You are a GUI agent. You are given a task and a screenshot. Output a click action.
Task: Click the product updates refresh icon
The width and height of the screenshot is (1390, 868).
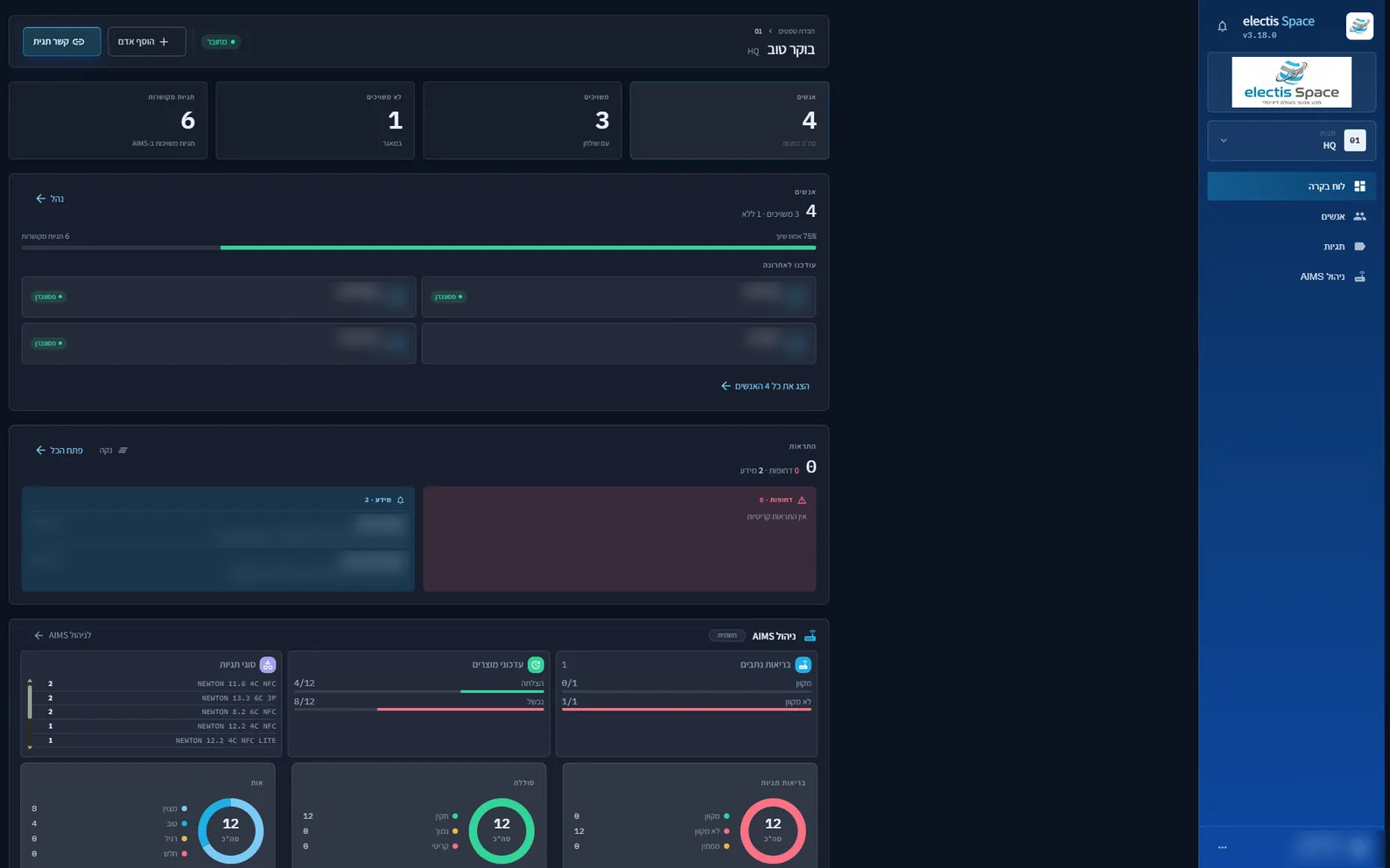(x=536, y=665)
